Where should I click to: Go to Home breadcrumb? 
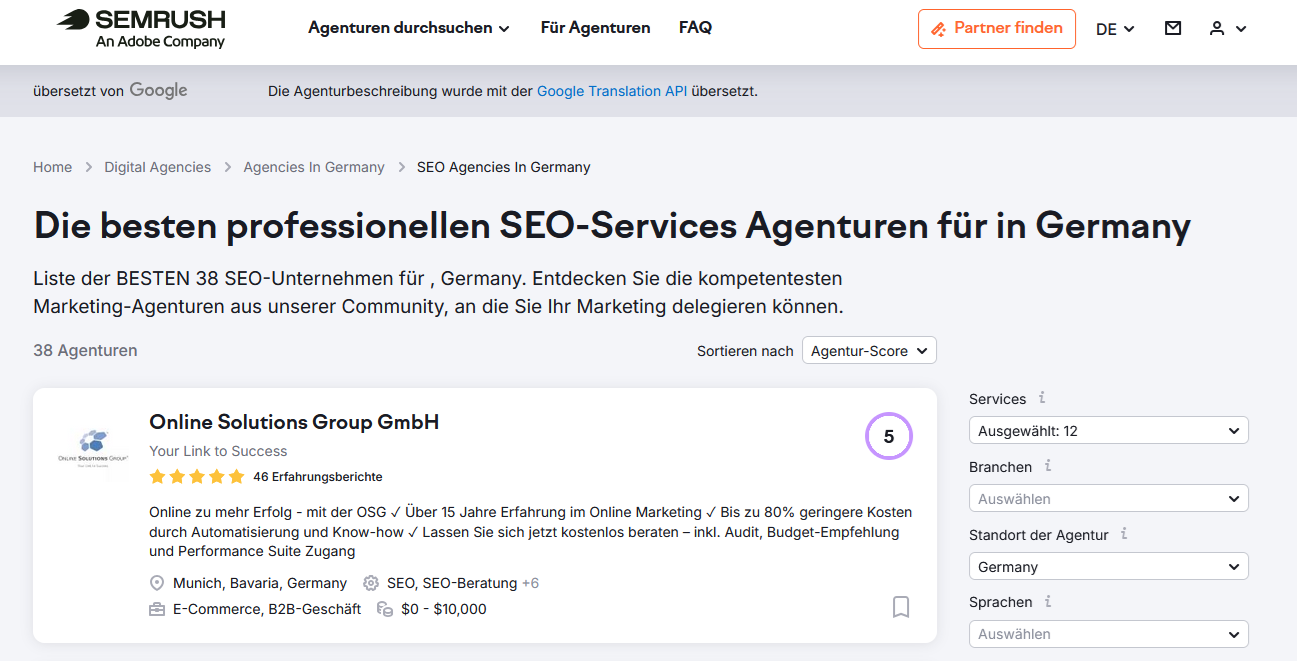pyautogui.click(x=52, y=167)
